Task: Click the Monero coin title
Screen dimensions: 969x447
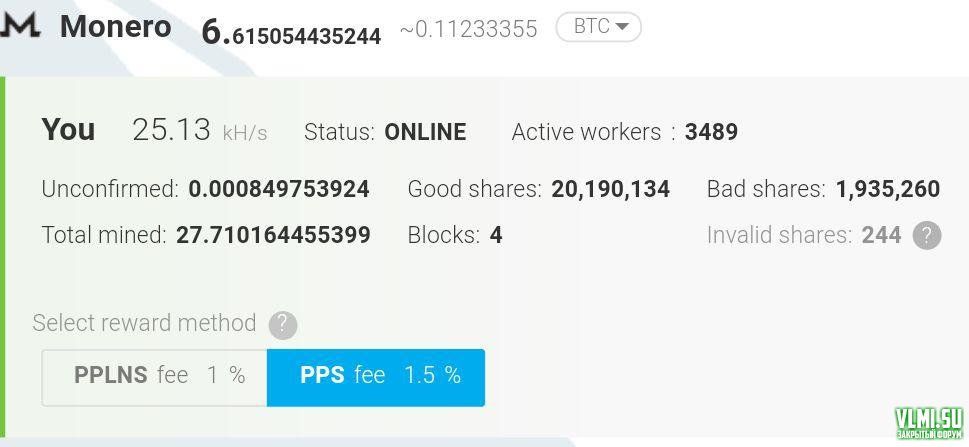Action: tap(116, 27)
